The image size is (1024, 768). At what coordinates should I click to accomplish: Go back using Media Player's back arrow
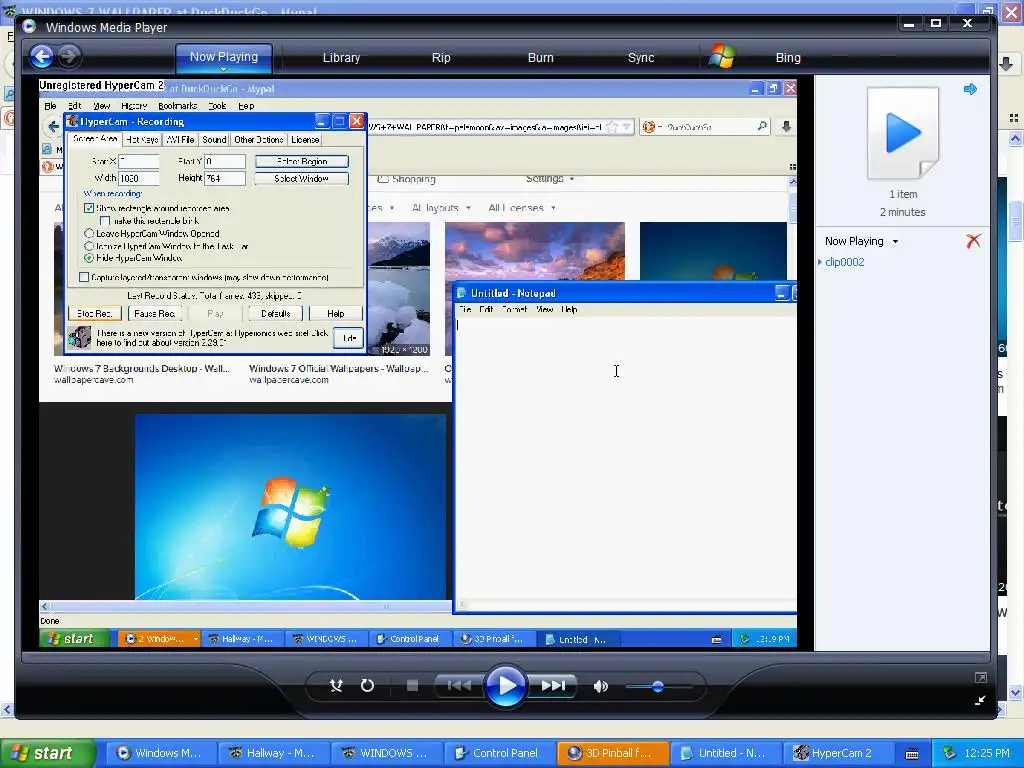[x=42, y=57]
